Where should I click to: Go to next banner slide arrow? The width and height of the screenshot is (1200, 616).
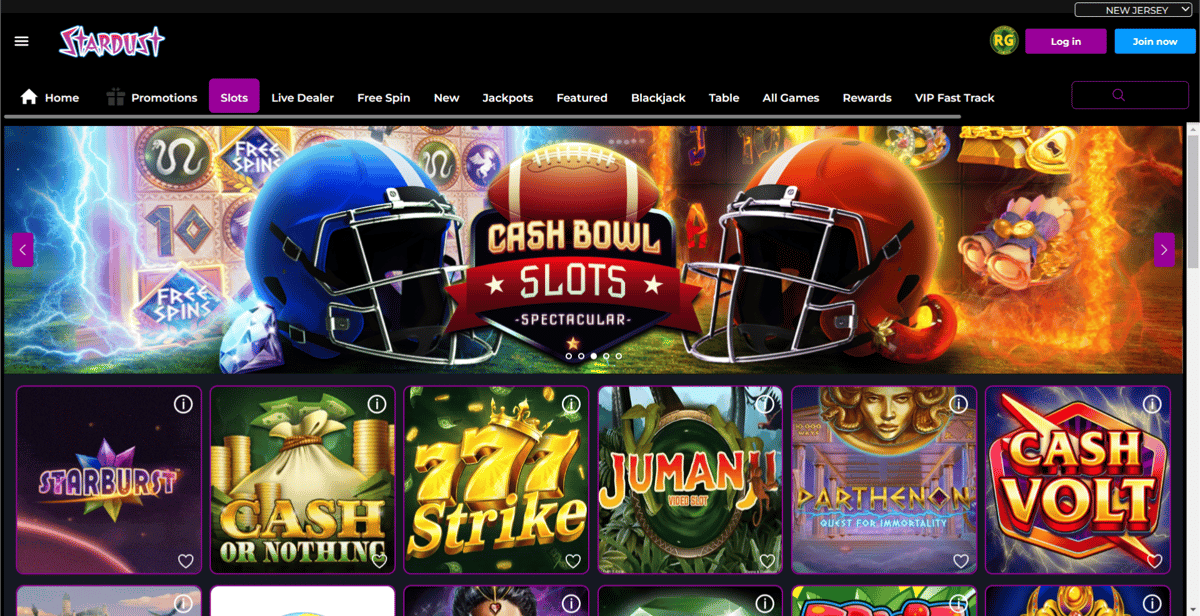[1164, 250]
